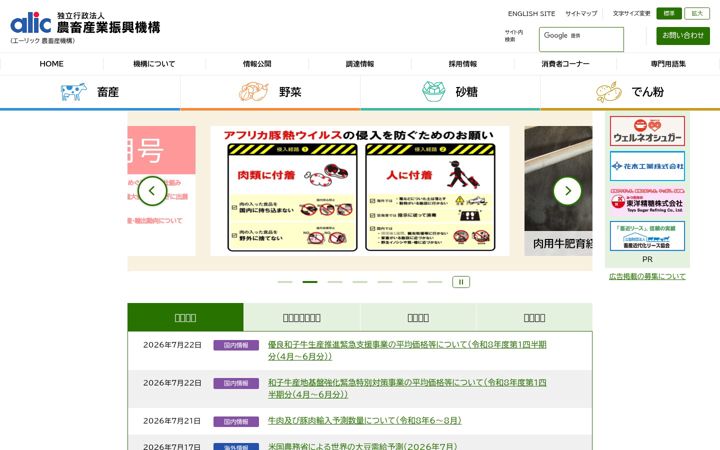720x450 pixels.
Task: Open the でん粉 potato icon category
Action: (630, 92)
